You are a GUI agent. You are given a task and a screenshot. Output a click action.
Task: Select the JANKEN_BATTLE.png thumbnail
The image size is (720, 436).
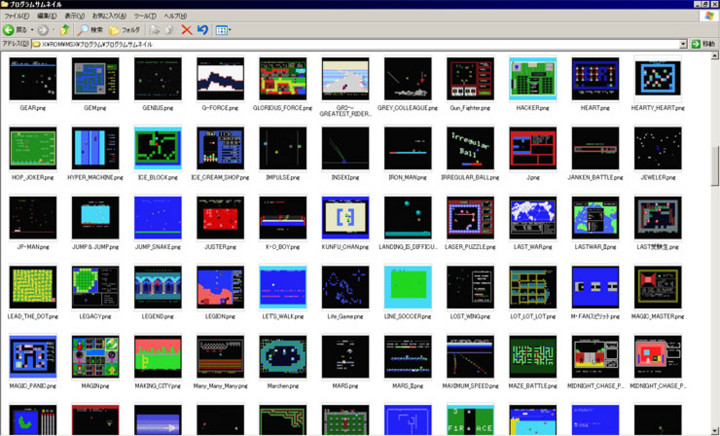(595, 148)
